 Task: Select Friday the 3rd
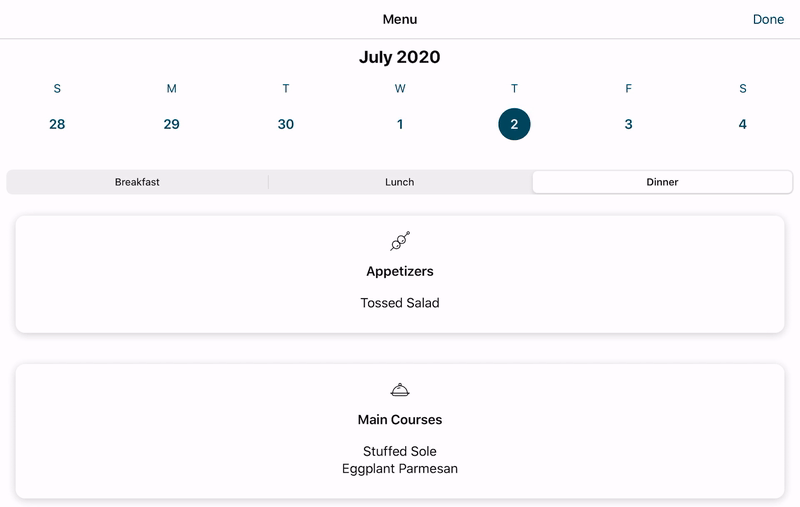pyautogui.click(x=629, y=124)
